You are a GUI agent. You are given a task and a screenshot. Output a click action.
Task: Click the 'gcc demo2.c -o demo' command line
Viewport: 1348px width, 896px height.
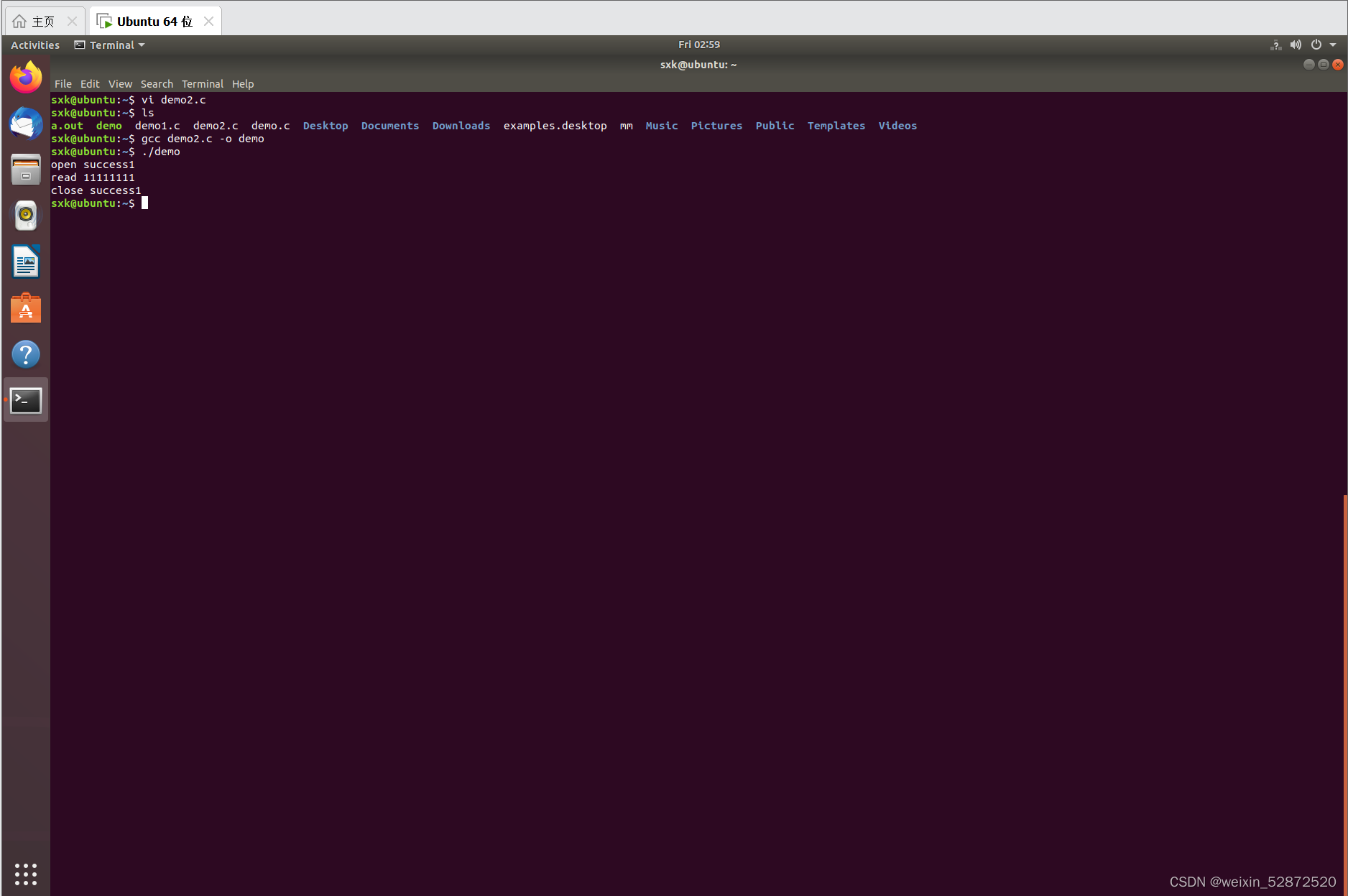click(x=203, y=139)
